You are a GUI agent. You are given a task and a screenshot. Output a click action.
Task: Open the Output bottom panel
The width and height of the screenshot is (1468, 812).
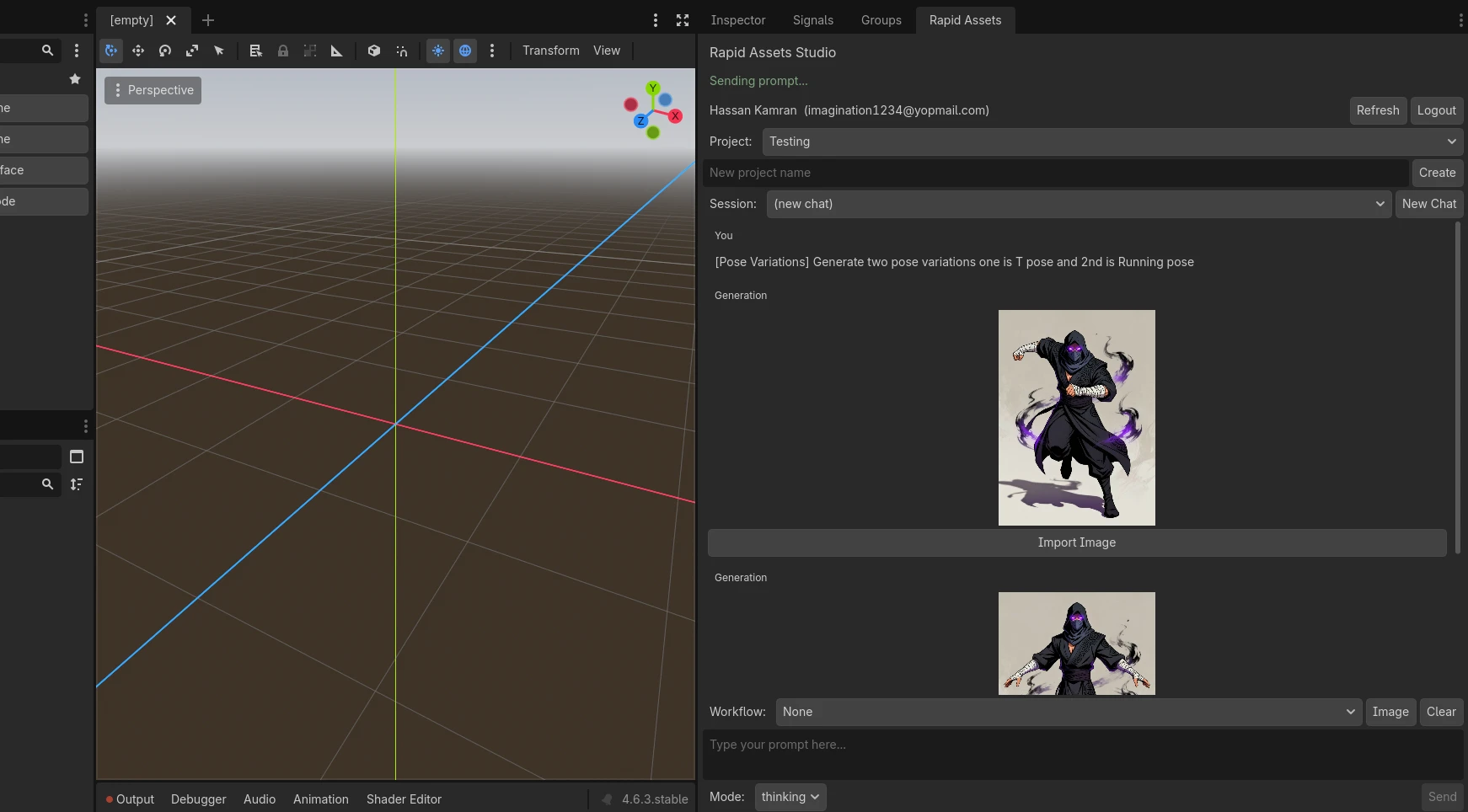tap(131, 799)
